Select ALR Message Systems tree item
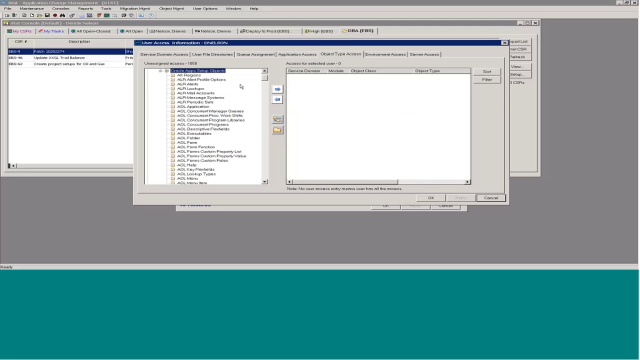The width and height of the screenshot is (640, 360). [200, 98]
